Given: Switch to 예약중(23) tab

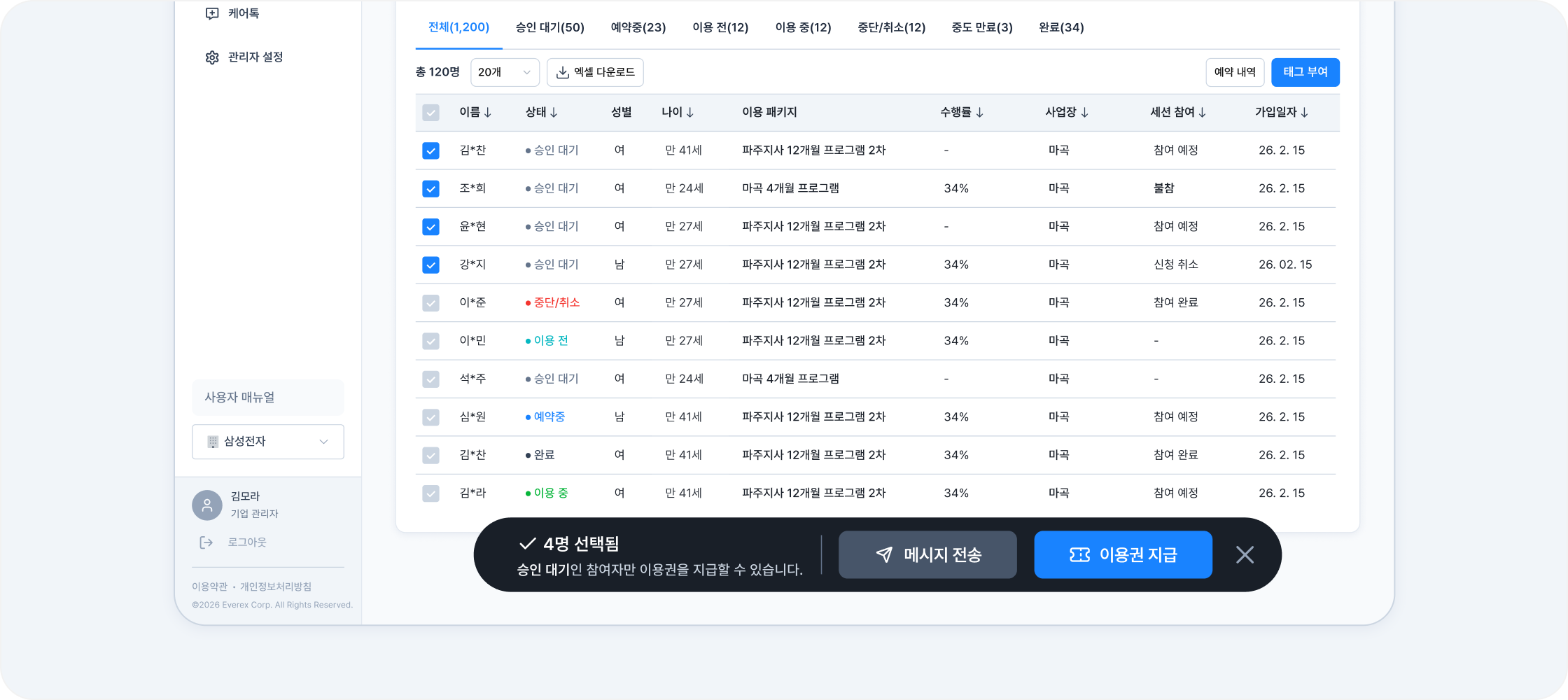Looking at the screenshot, I should (x=638, y=27).
